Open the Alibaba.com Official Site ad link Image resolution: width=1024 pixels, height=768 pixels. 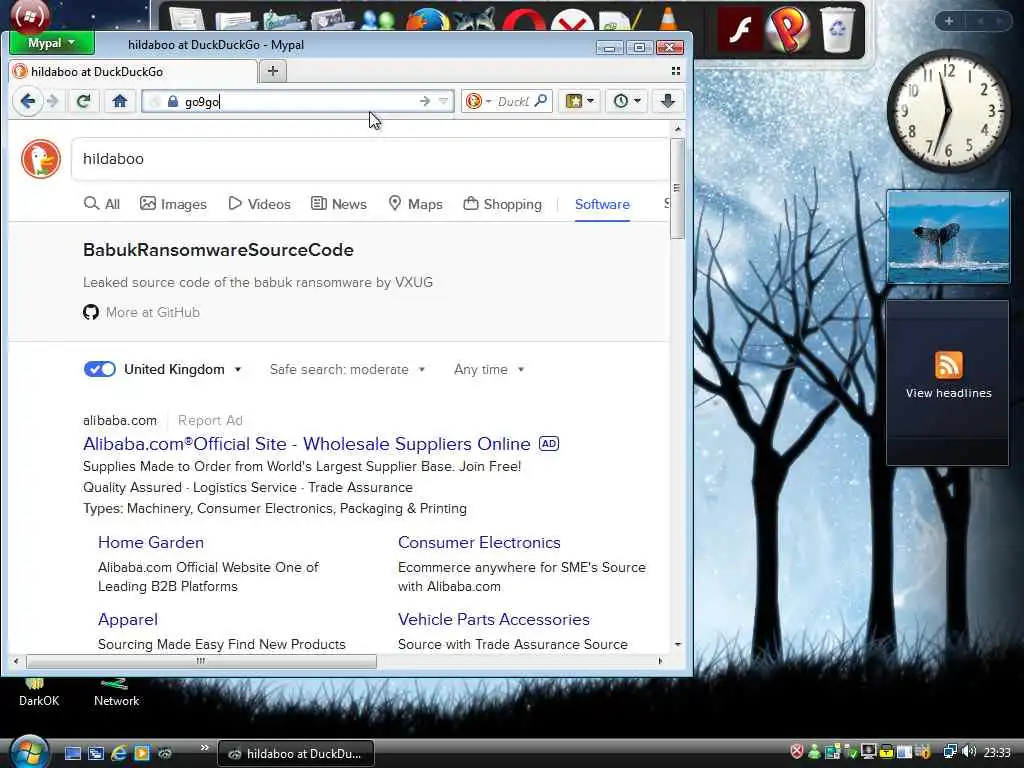(x=306, y=443)
